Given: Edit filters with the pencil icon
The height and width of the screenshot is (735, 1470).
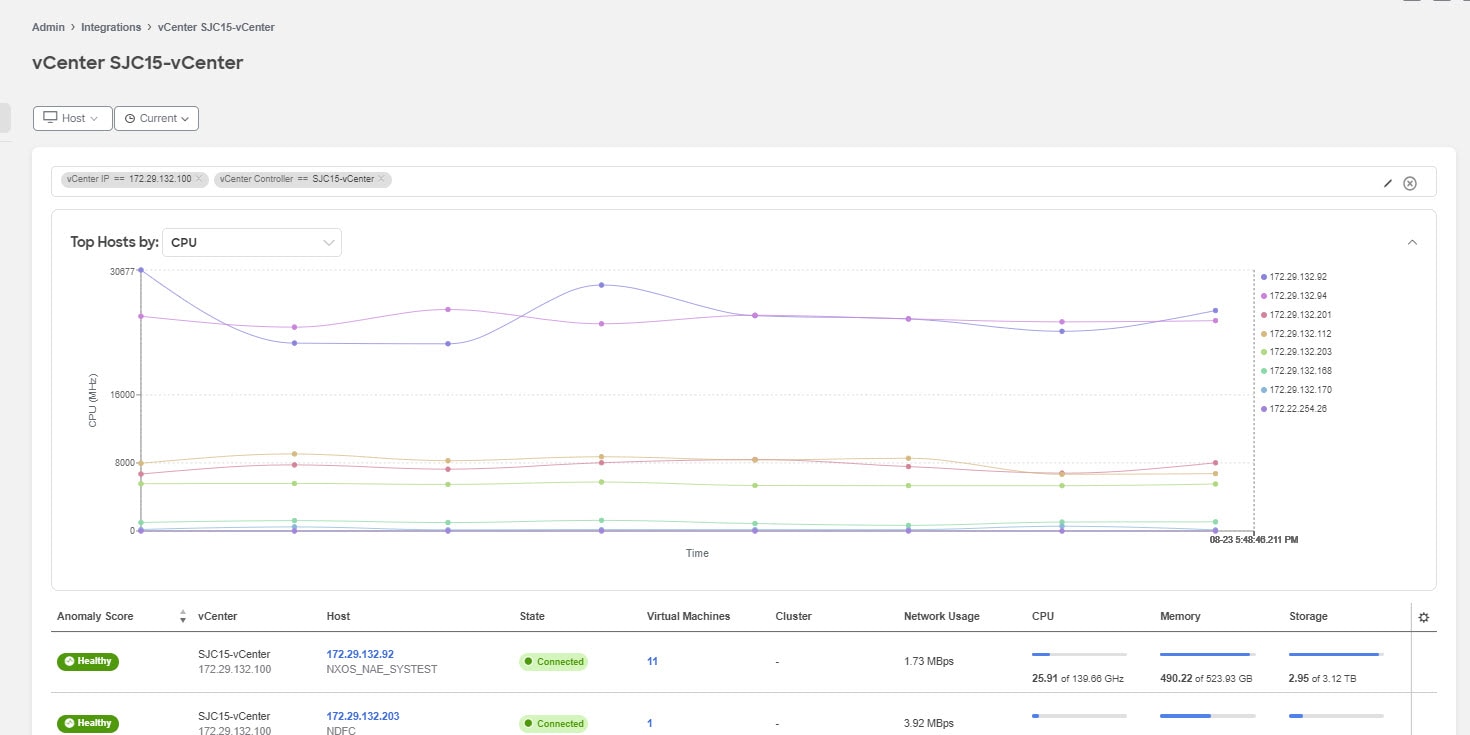Looking at the screenshot, I should (1388, 183).
